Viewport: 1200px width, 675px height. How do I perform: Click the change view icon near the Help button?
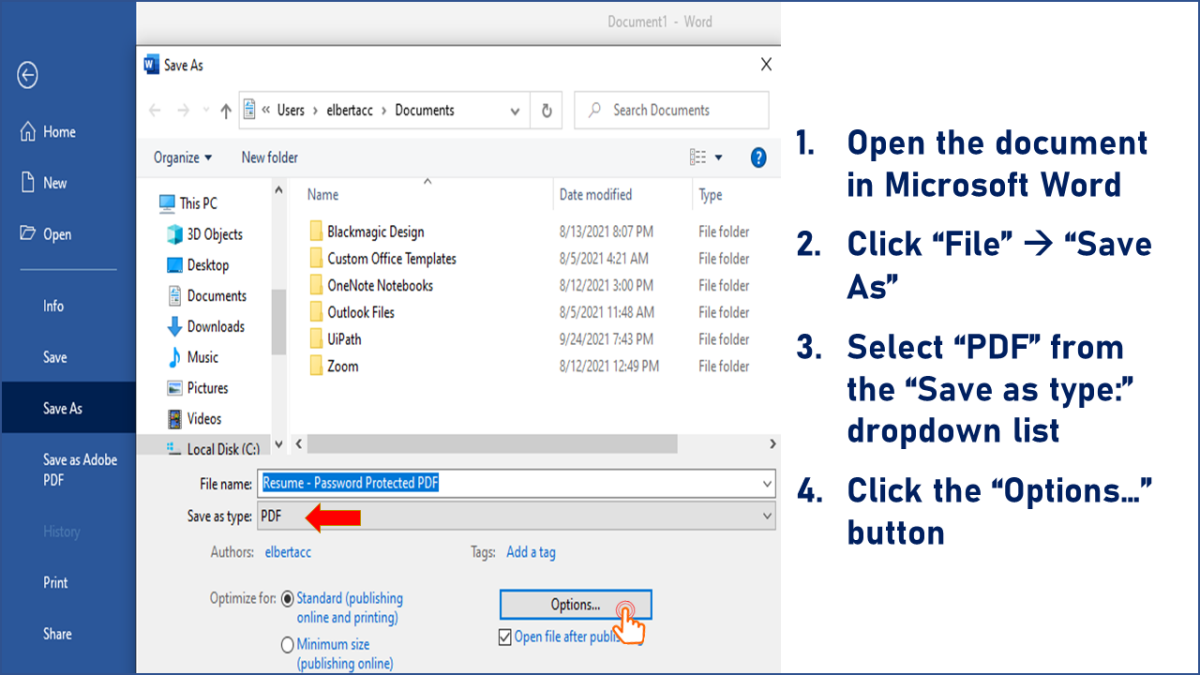coord(701,157)
